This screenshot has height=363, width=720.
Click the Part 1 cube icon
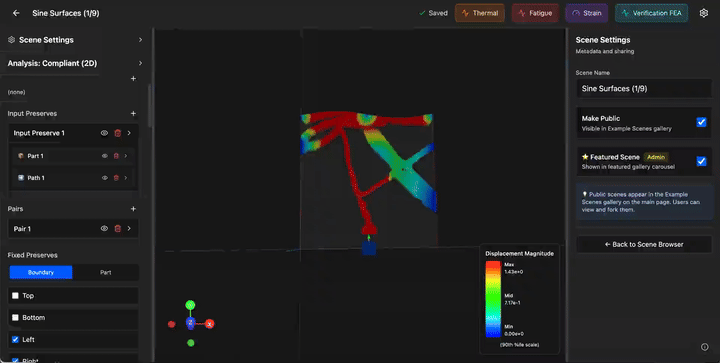click(21, 156)
